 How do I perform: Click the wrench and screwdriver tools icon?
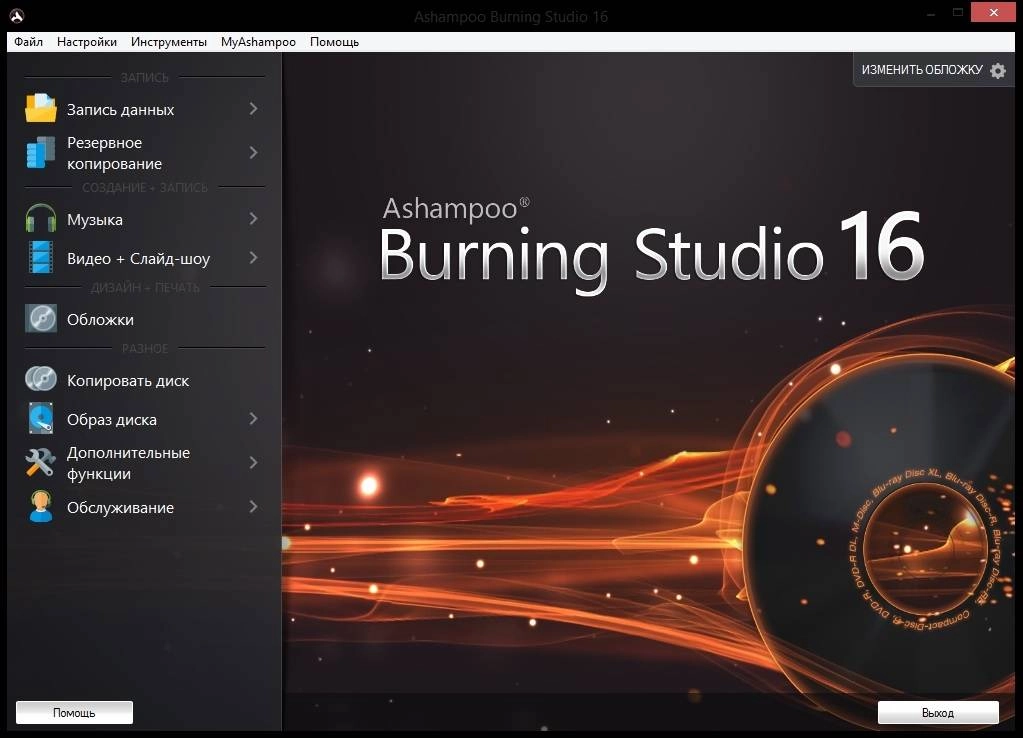coord(40,462)
